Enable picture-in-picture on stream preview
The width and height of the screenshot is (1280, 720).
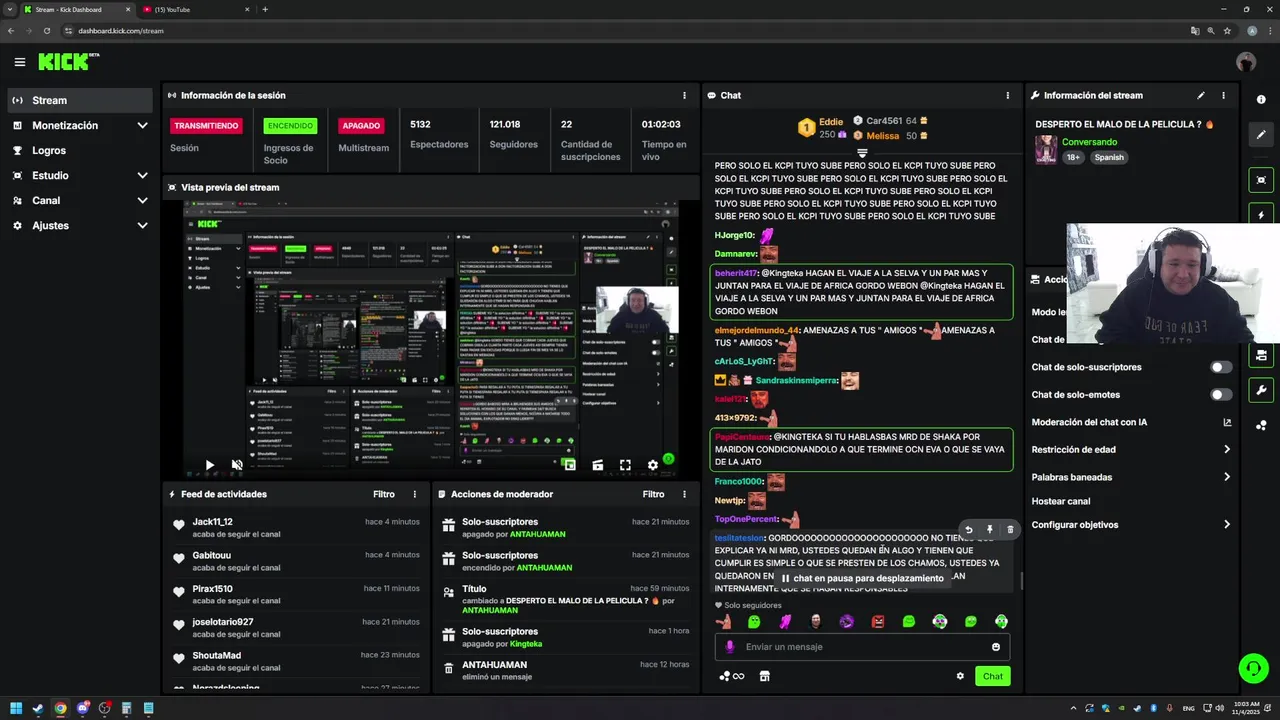569,465
